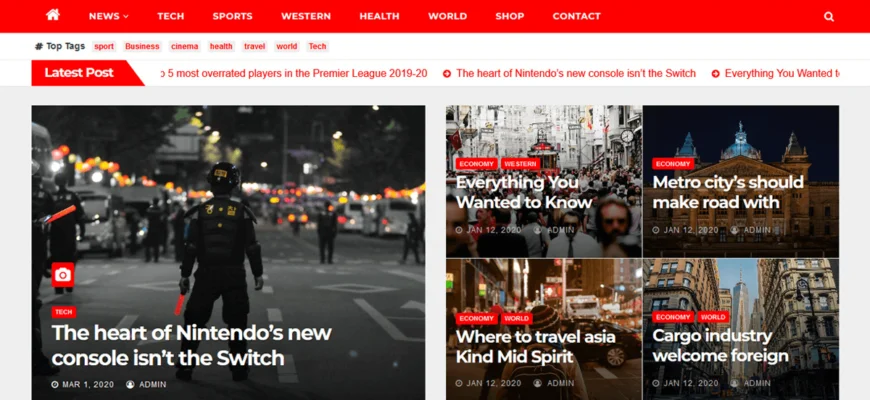Select the cinema tag
The width and height of the screenshot is (870, 400).
185,47
